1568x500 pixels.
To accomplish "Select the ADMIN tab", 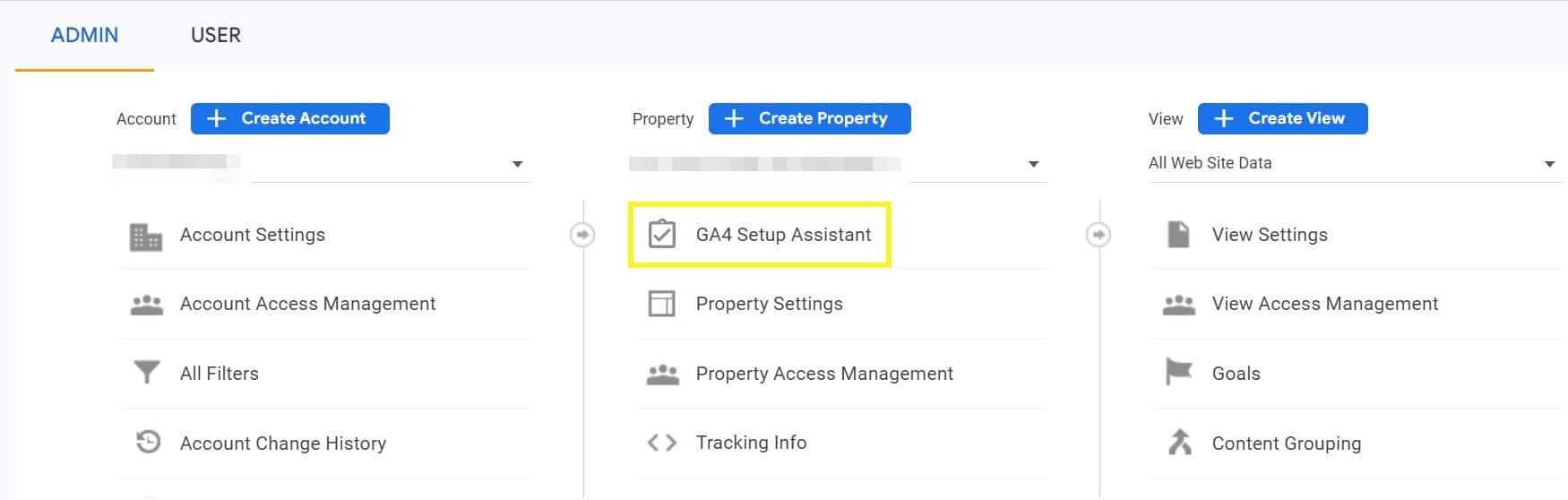I will (x=84, y=35).
